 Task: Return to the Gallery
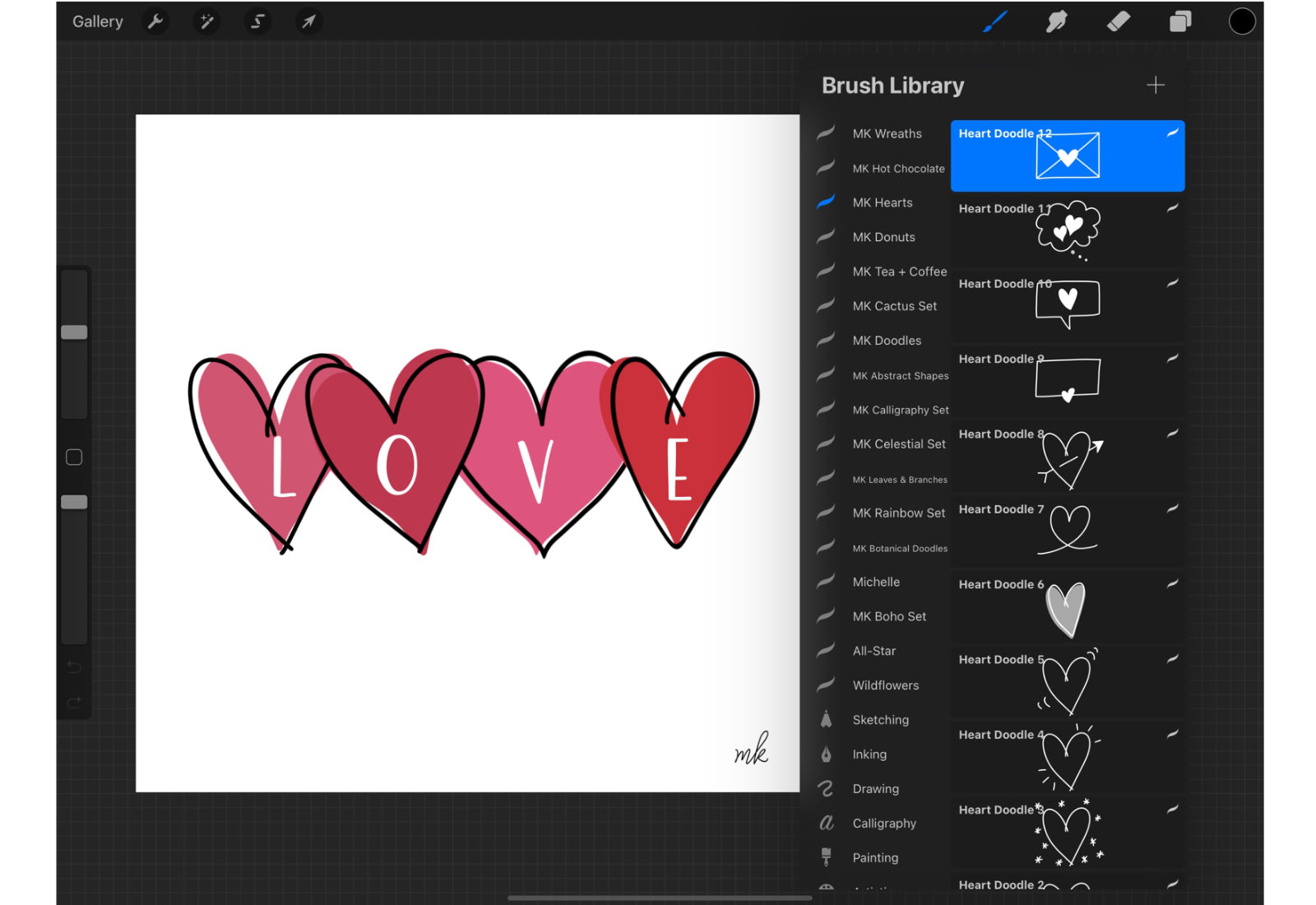coord(97,21)
